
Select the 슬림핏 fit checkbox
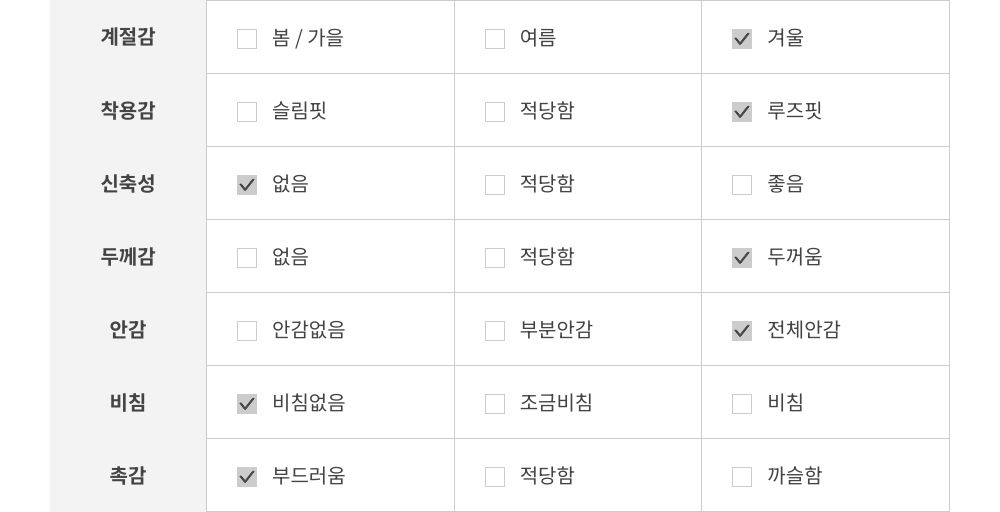click(247, 112)
